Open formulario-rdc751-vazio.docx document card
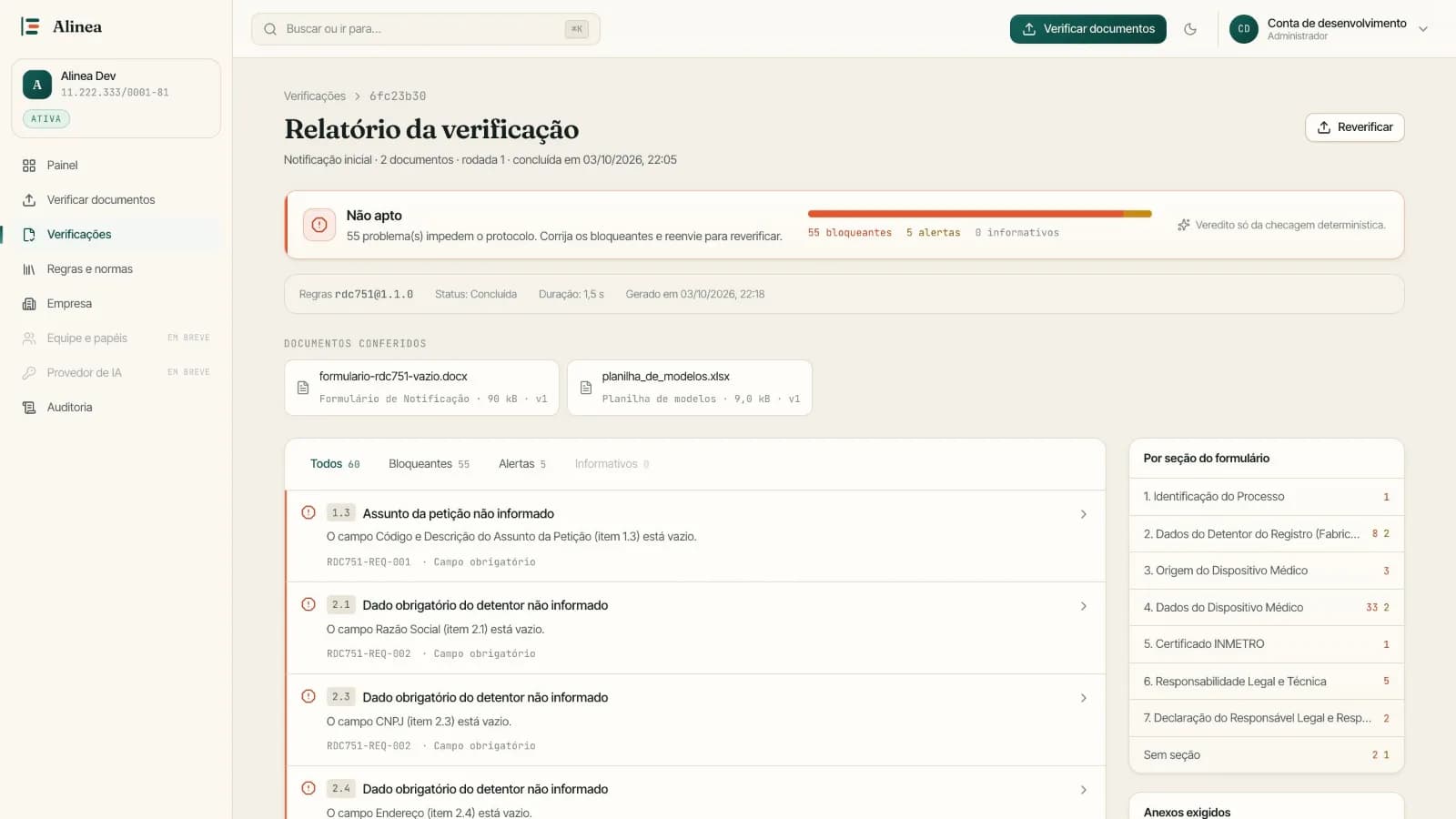This screenshot has height=819, width=1456. click(422, 388)
